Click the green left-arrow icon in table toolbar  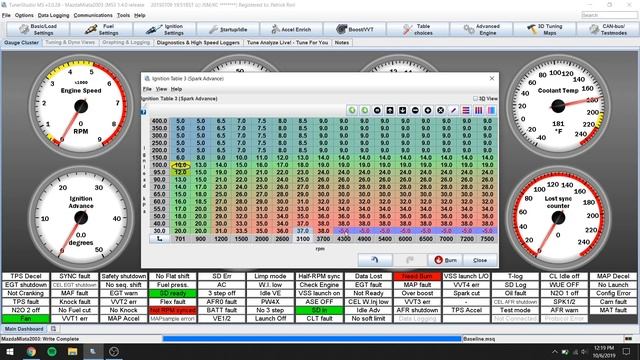[352, 110]
